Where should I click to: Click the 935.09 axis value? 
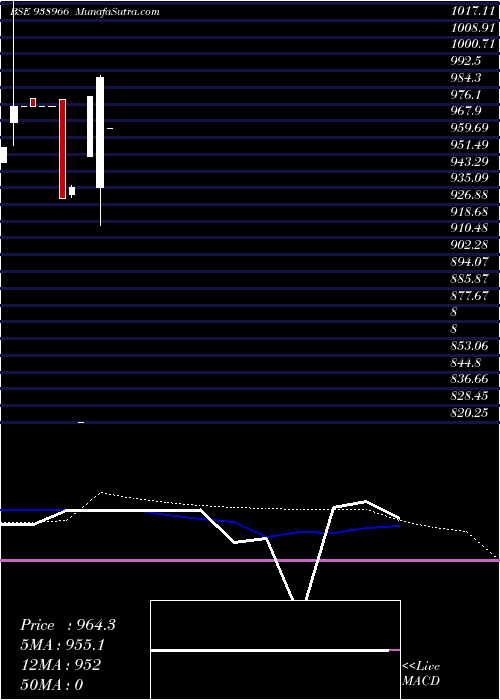pos(470,178)
